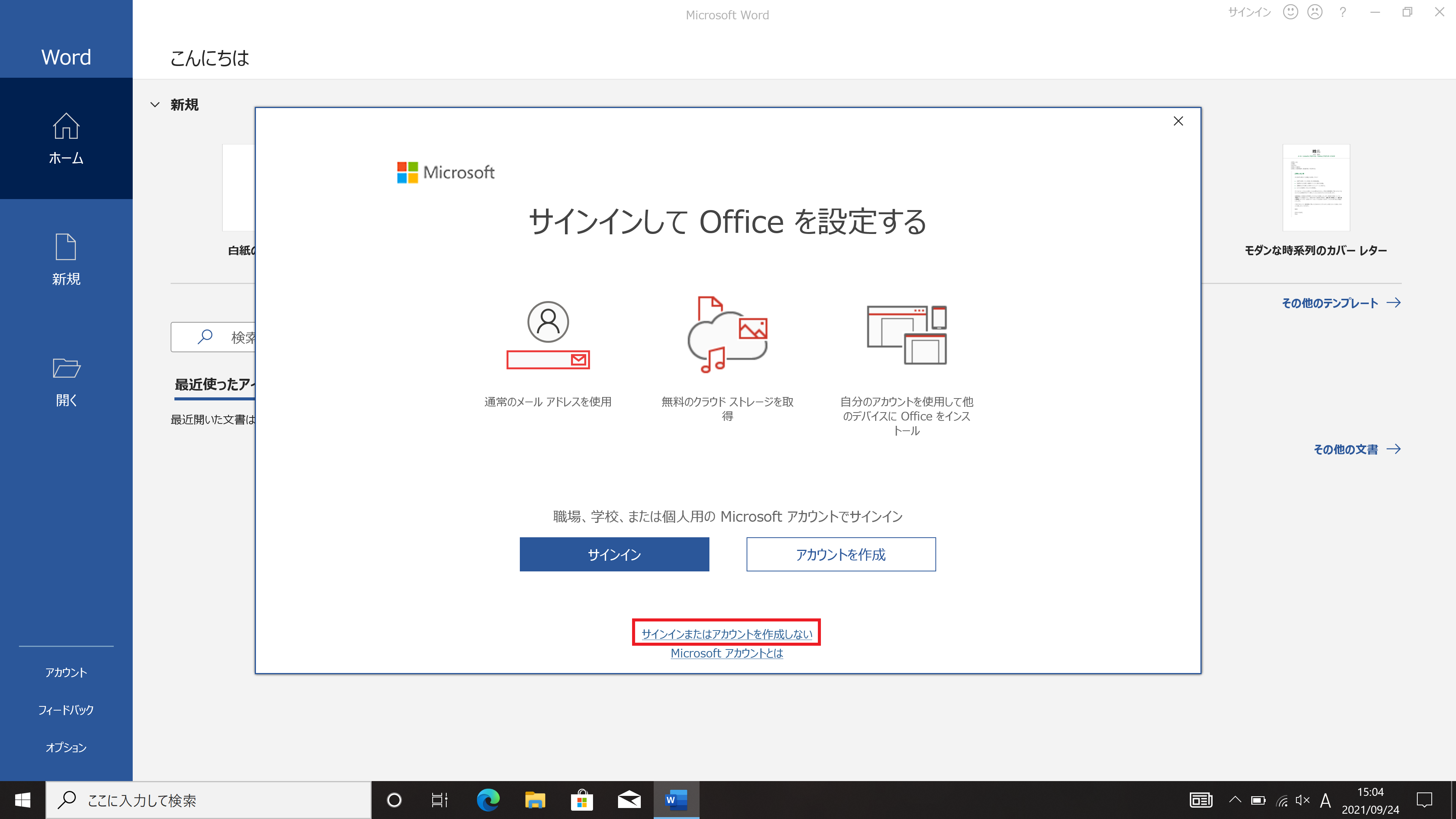
Task: Open Cortana circle icon on taskbar
Action: click(394, 800)
